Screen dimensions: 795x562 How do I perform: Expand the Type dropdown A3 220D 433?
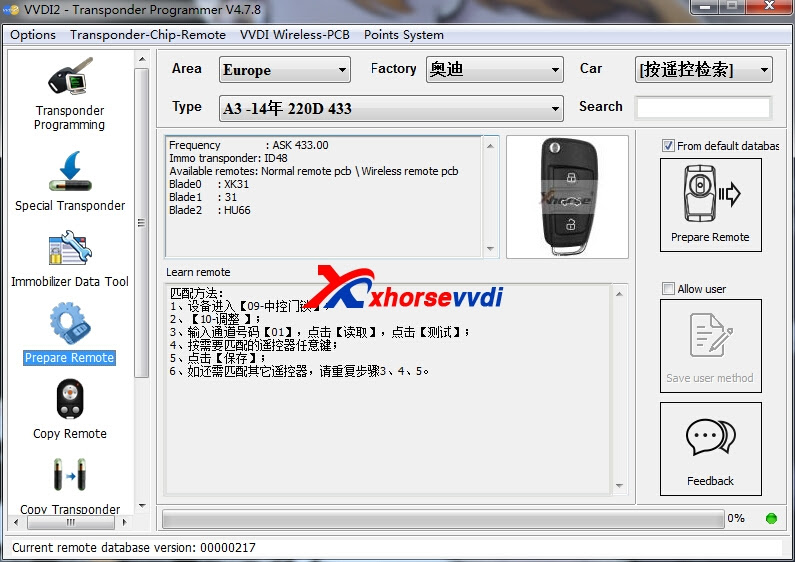click(391, 108)
